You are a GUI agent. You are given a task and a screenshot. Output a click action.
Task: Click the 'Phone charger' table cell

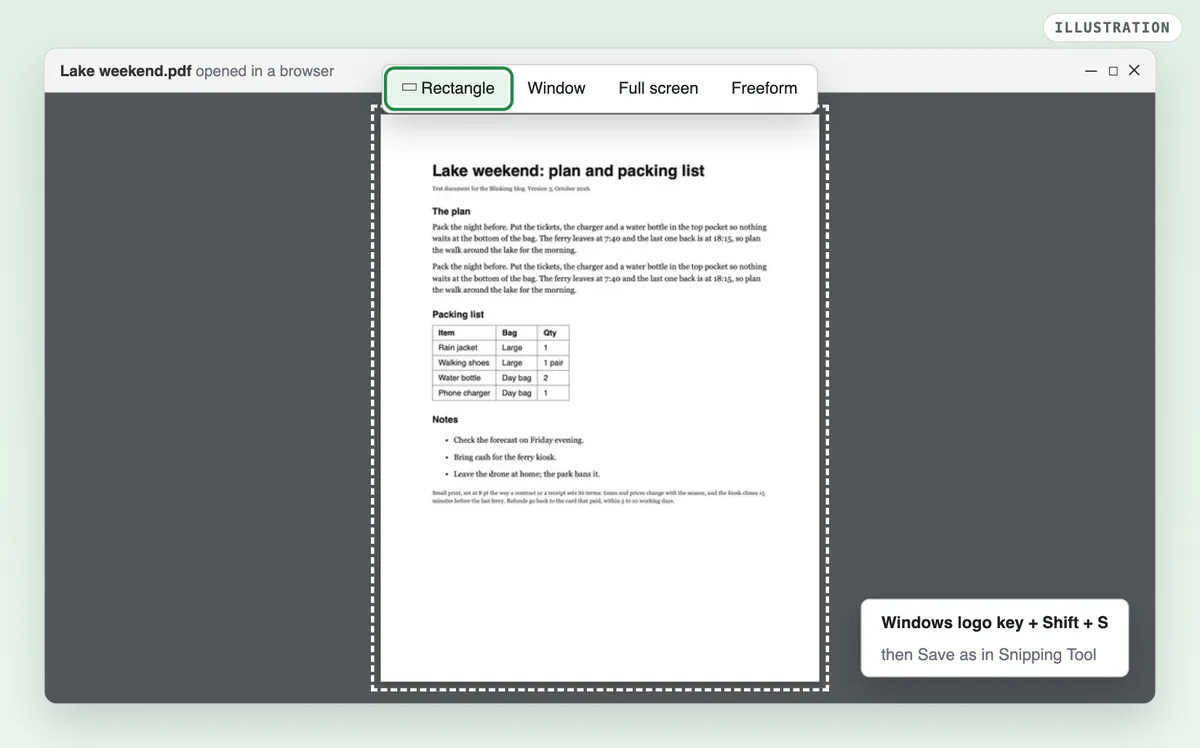point(464,393)
